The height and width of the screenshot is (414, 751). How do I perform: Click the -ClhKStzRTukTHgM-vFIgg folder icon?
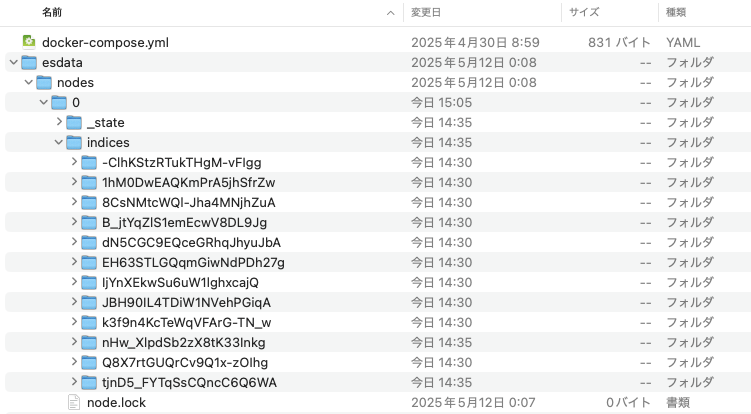(x=89, y=163)
